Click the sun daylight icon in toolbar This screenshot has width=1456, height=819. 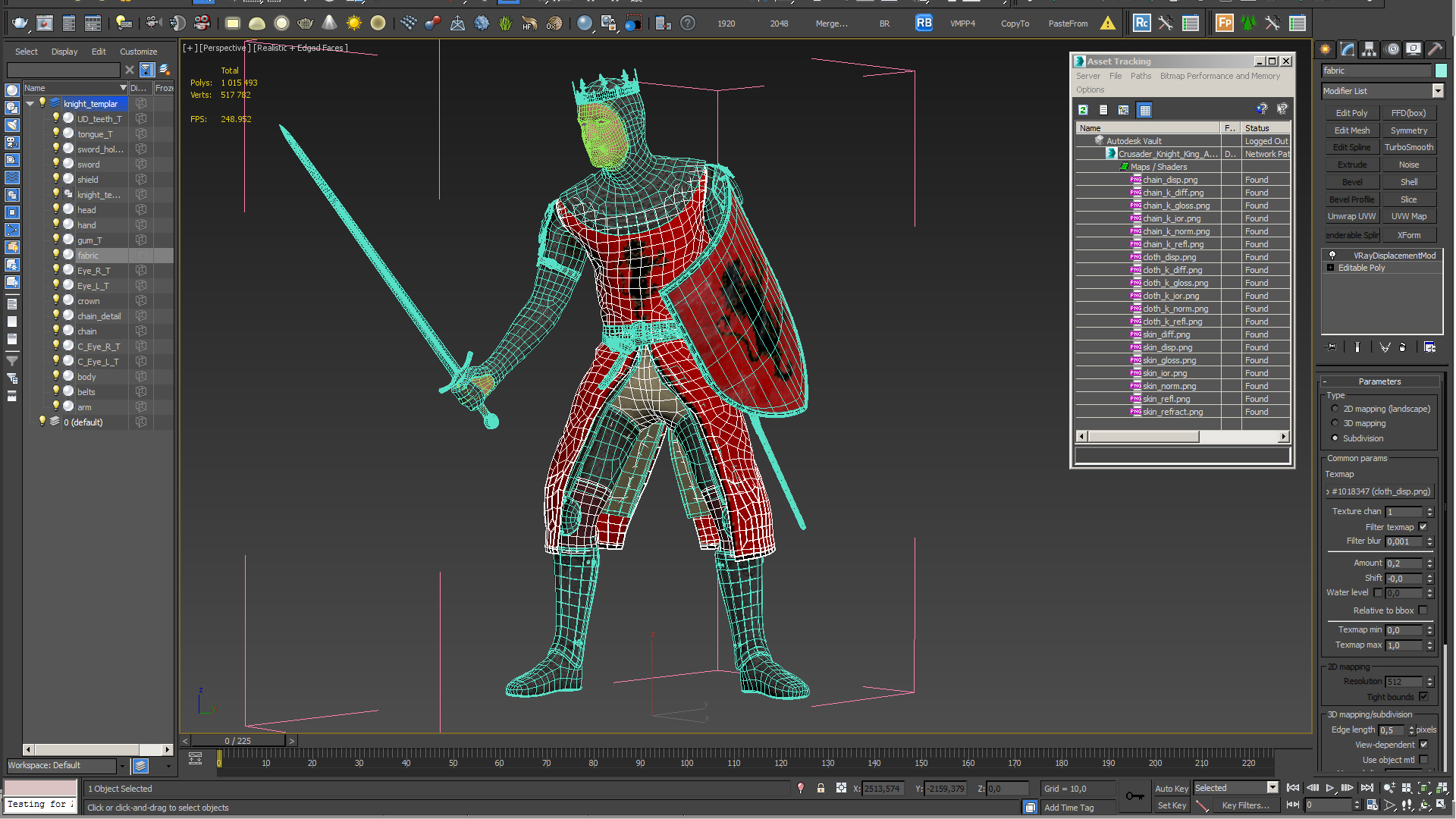pyautogui.click(x=354, y=24)
